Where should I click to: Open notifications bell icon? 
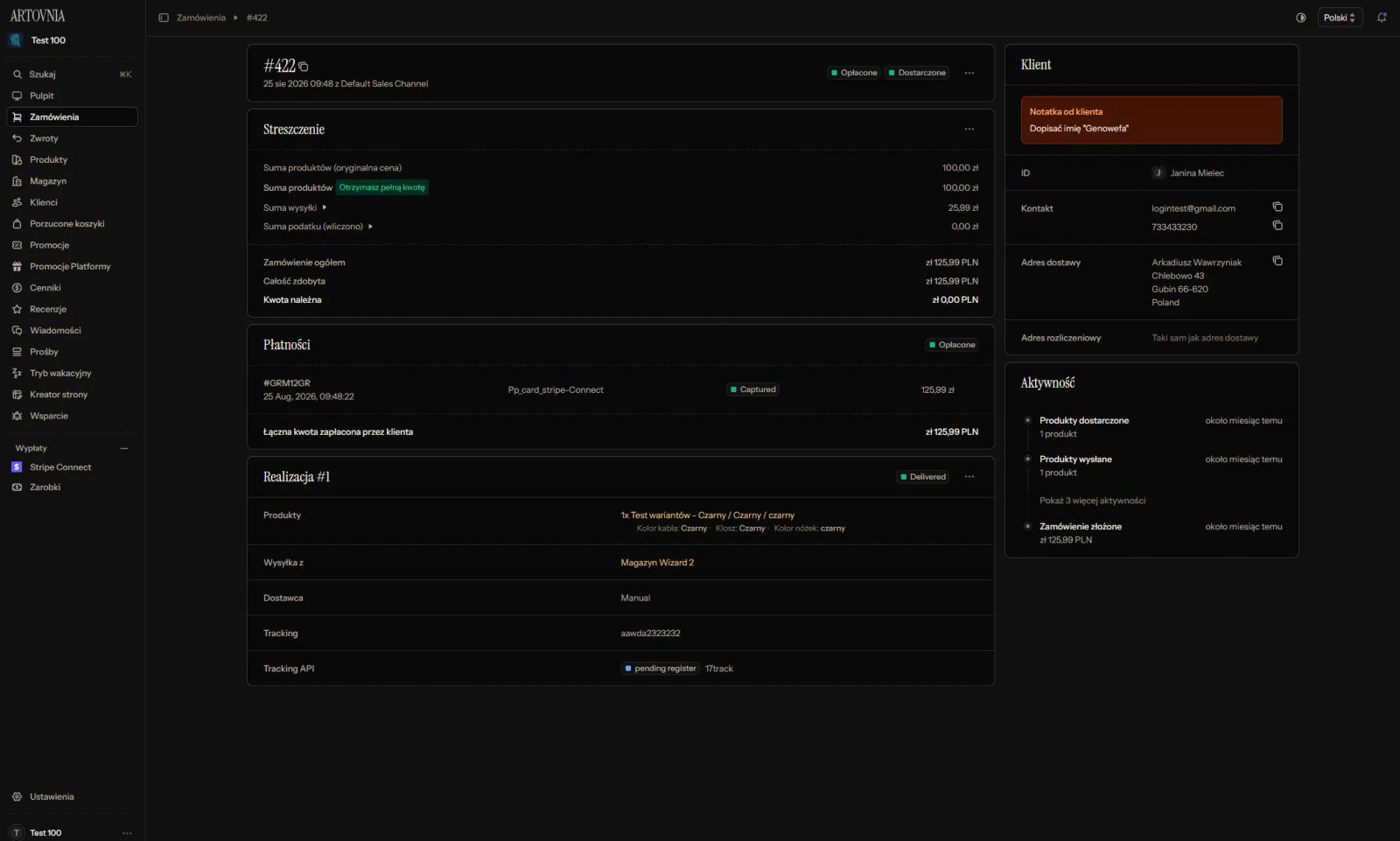point(1382,18)
